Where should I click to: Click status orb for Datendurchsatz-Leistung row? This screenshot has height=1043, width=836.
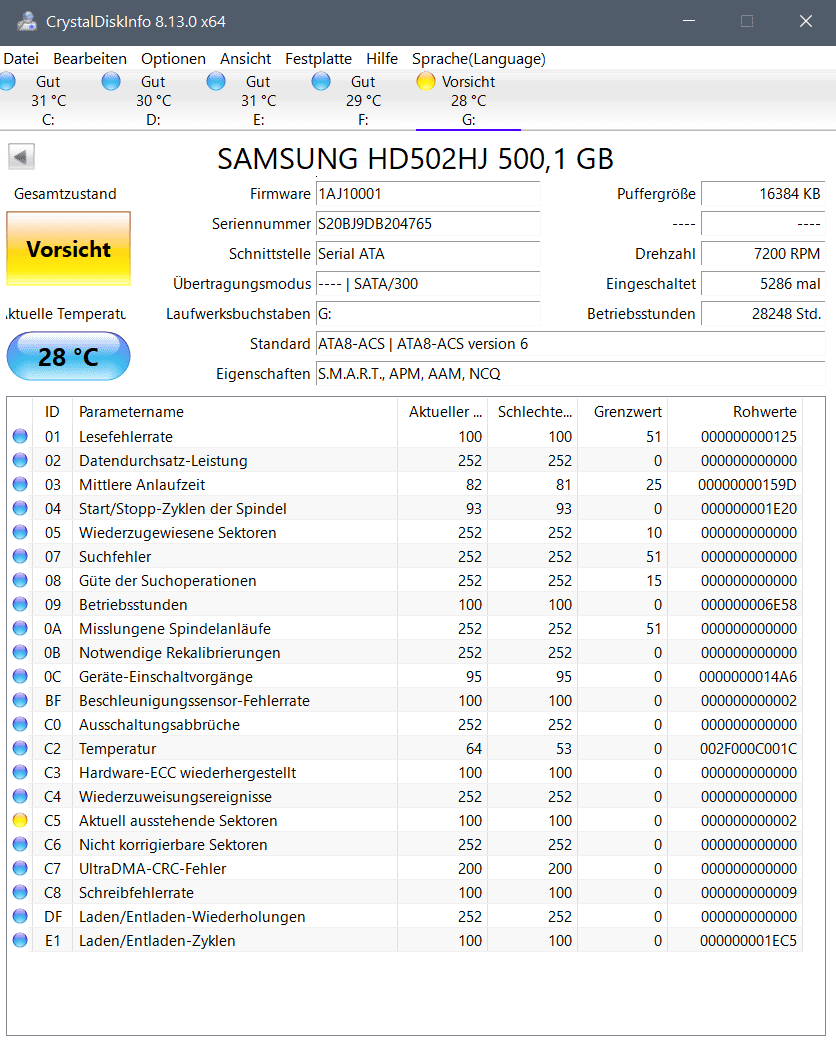(x=20, y=460)
